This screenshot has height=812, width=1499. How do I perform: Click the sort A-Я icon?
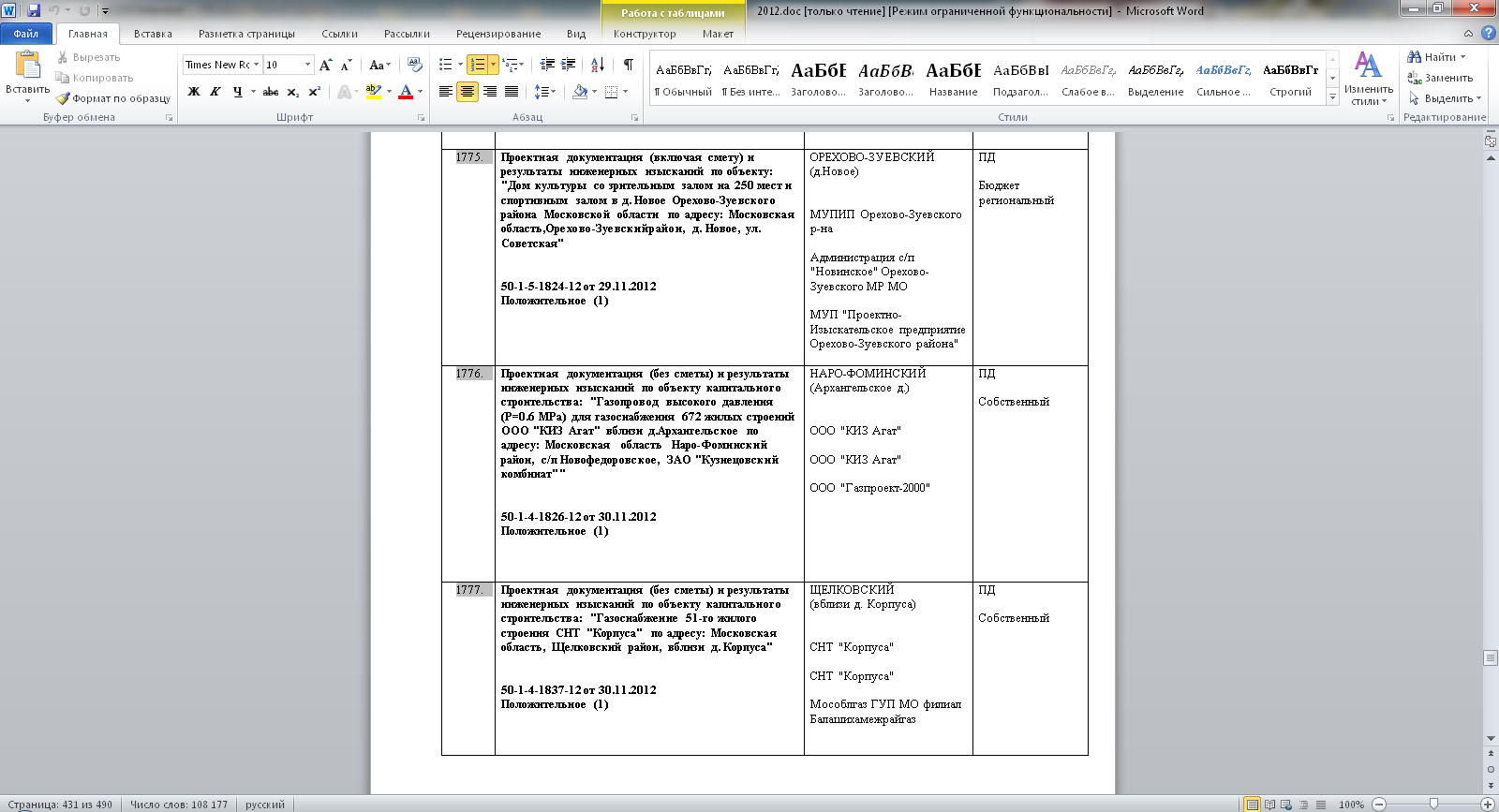[x=598, y=65]
